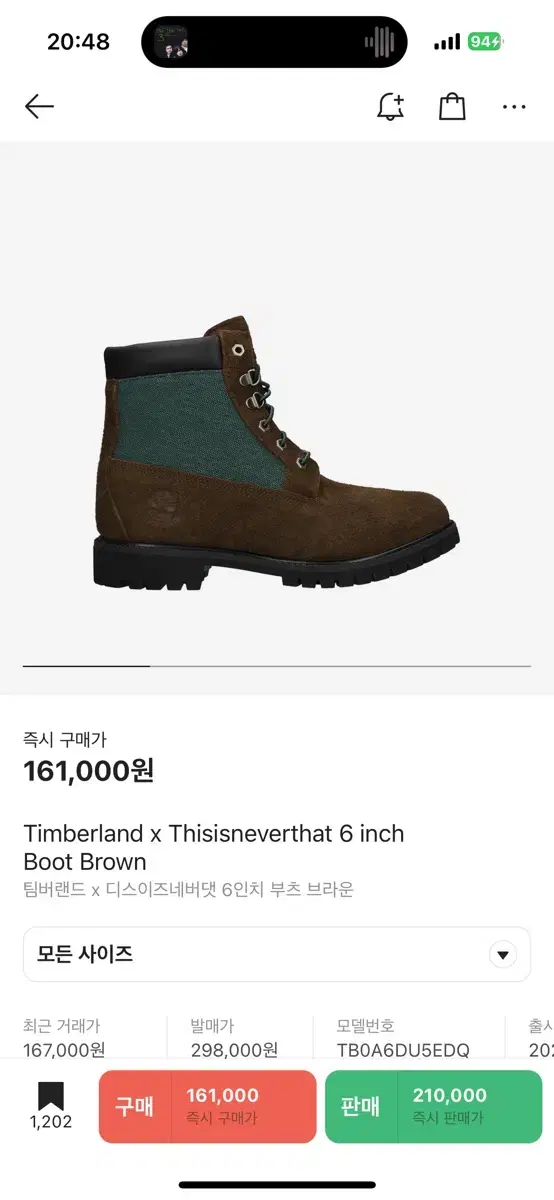The width and height of the screenshot is (554, 1200).
Task: Tap the red 구매 buy button
Action: coord(207,1106)
